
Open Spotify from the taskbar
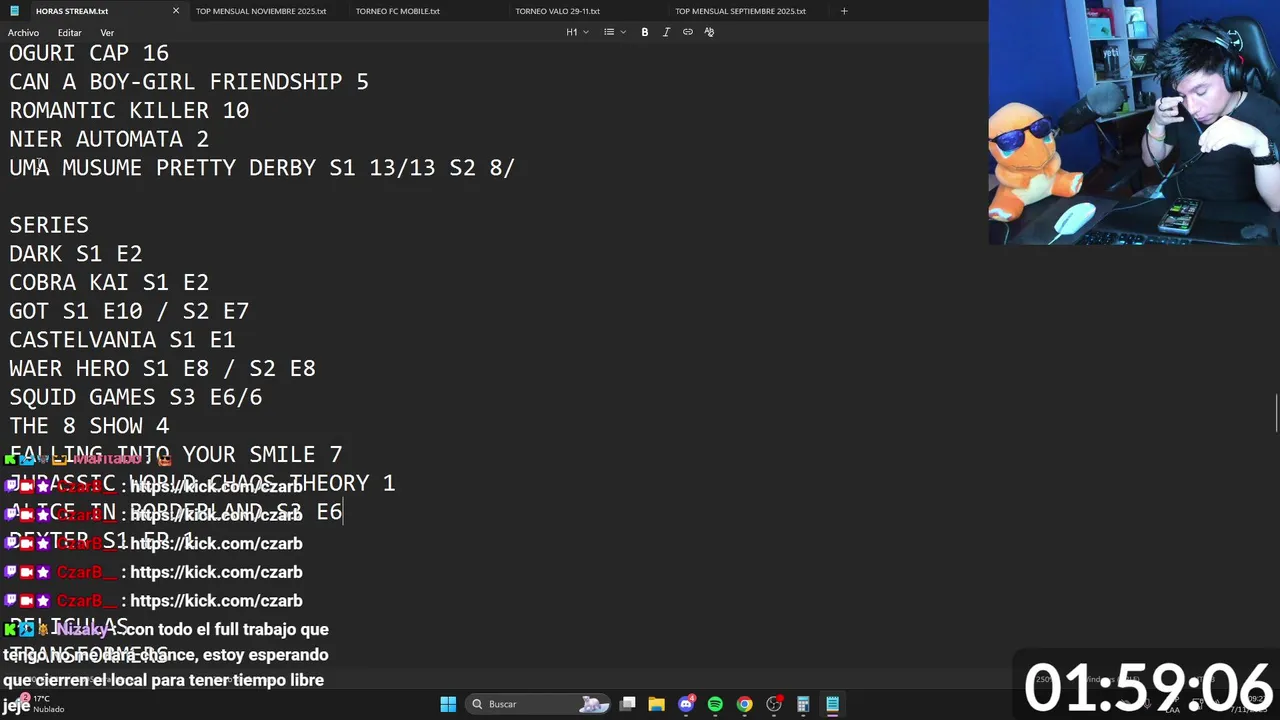tap(715, 704)
